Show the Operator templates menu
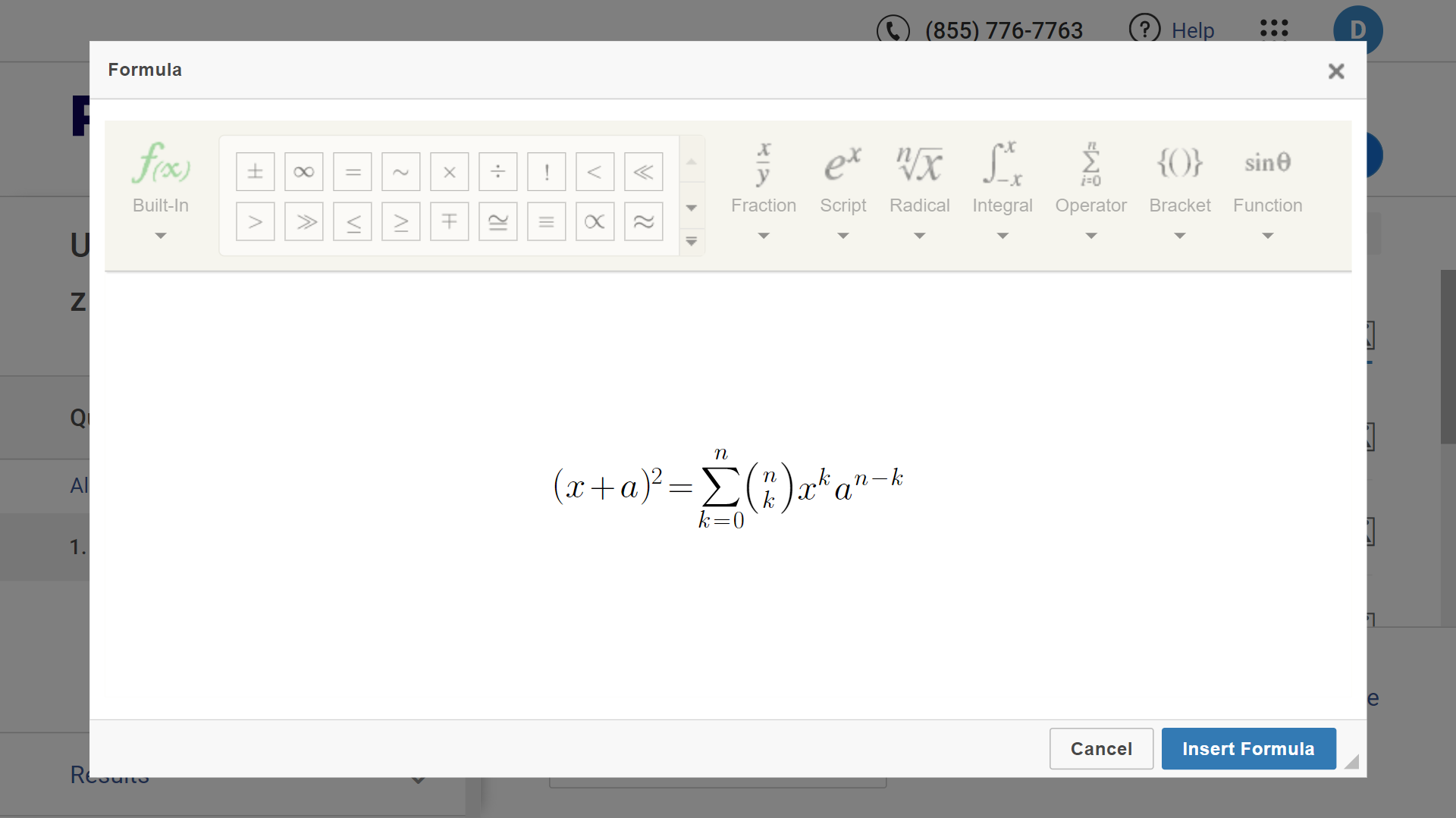Screen dimensions: 1456x818 (1090, 190)
